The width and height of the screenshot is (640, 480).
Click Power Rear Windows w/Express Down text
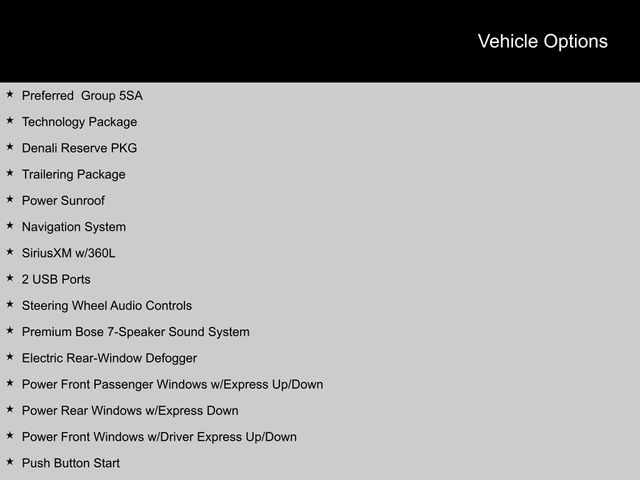(x=130, y=411)
